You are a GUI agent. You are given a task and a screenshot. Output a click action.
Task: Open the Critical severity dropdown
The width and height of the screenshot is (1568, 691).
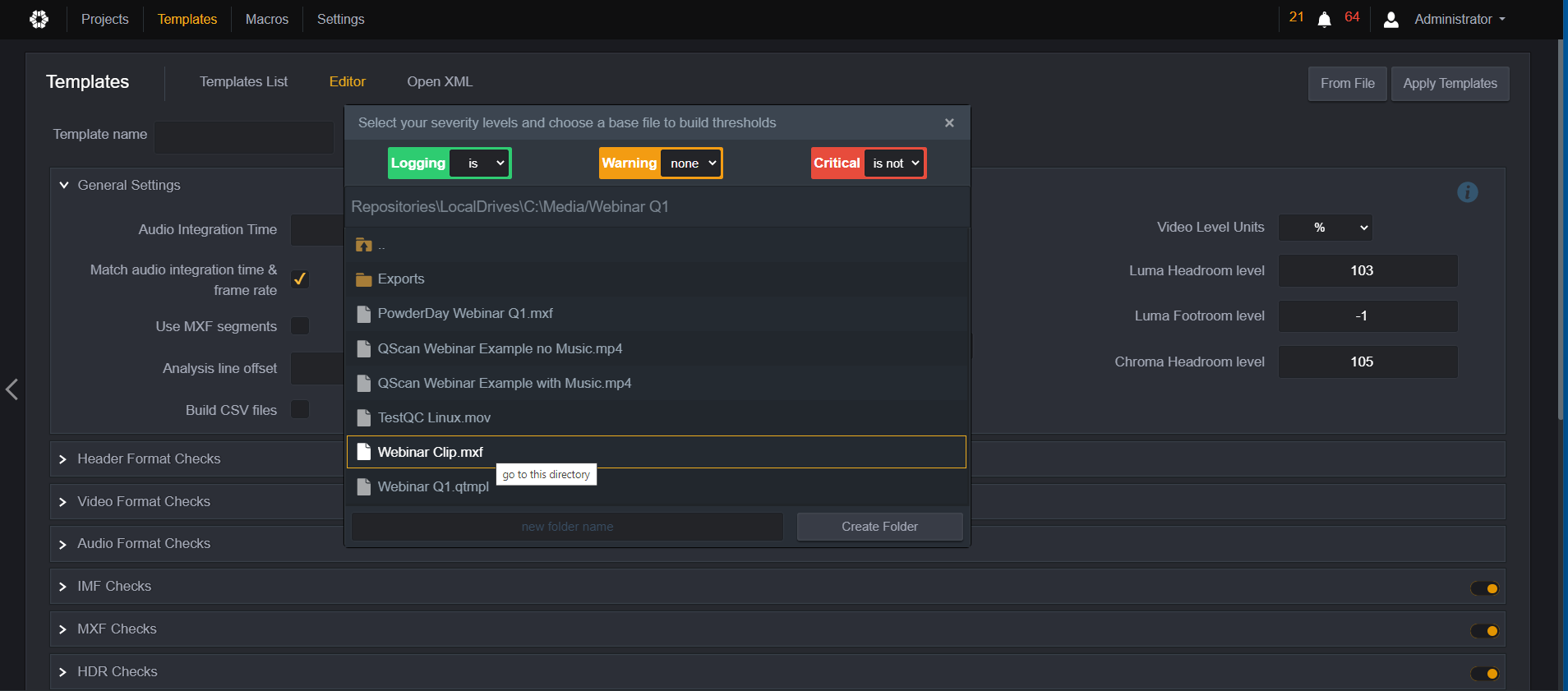(894, 164)
